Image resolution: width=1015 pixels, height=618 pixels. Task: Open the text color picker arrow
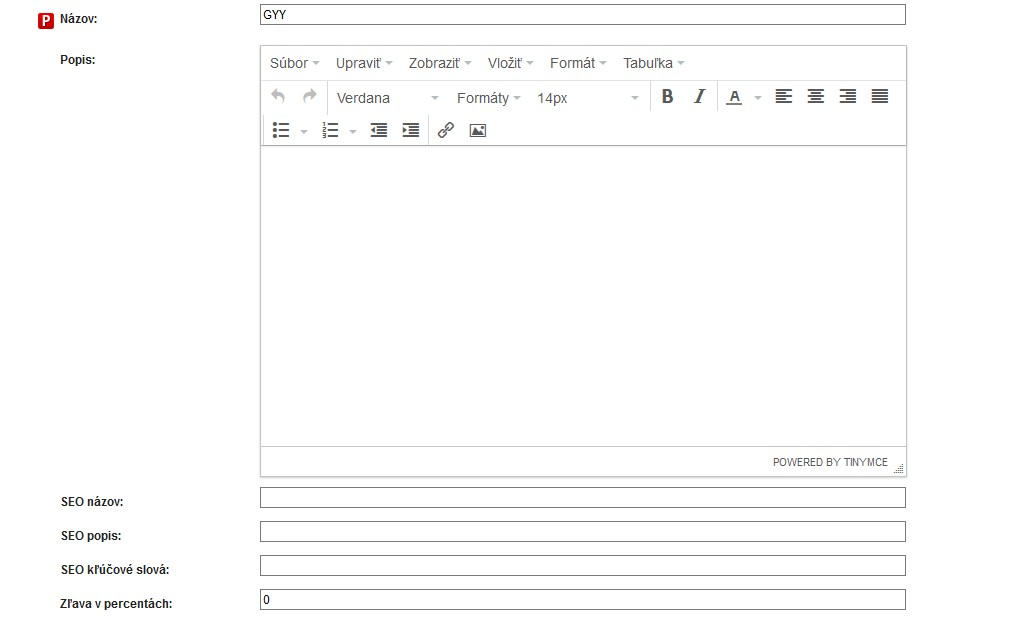tap(758, 98)
